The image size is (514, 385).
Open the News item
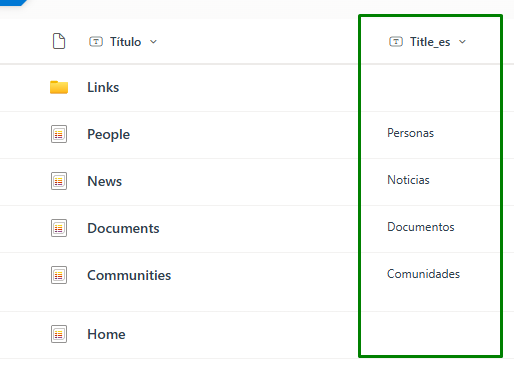point(104,181)
